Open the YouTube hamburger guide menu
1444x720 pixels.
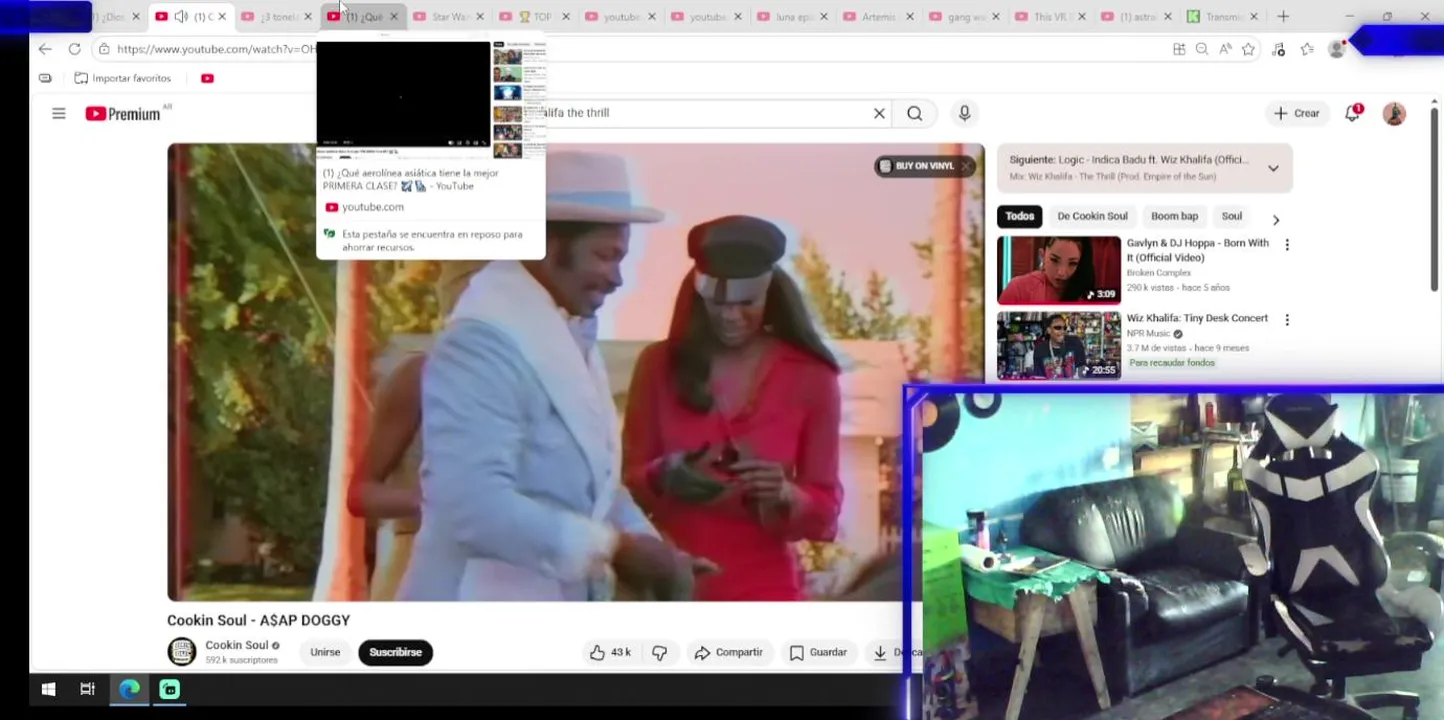[x=59, y=114]
